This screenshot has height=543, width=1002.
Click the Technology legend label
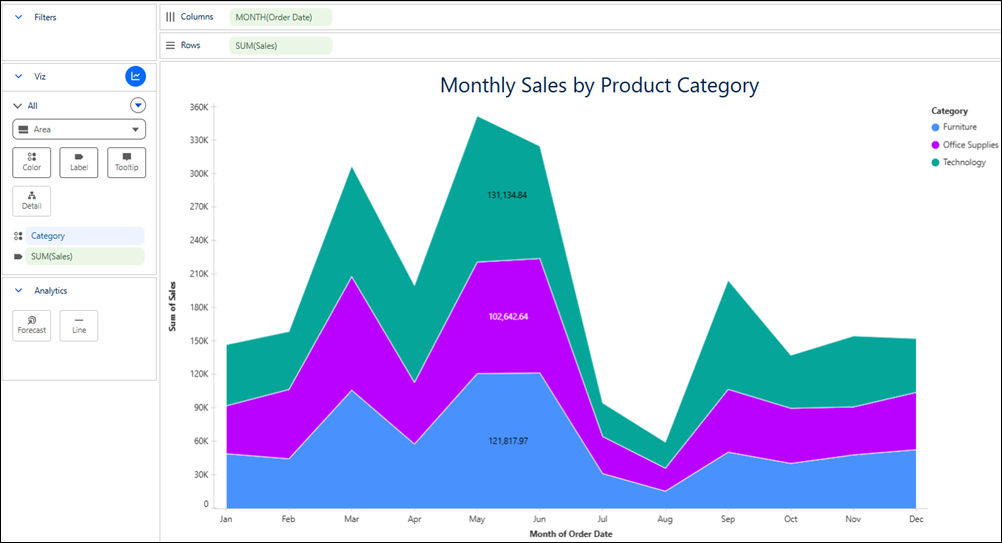pos(964,162)
